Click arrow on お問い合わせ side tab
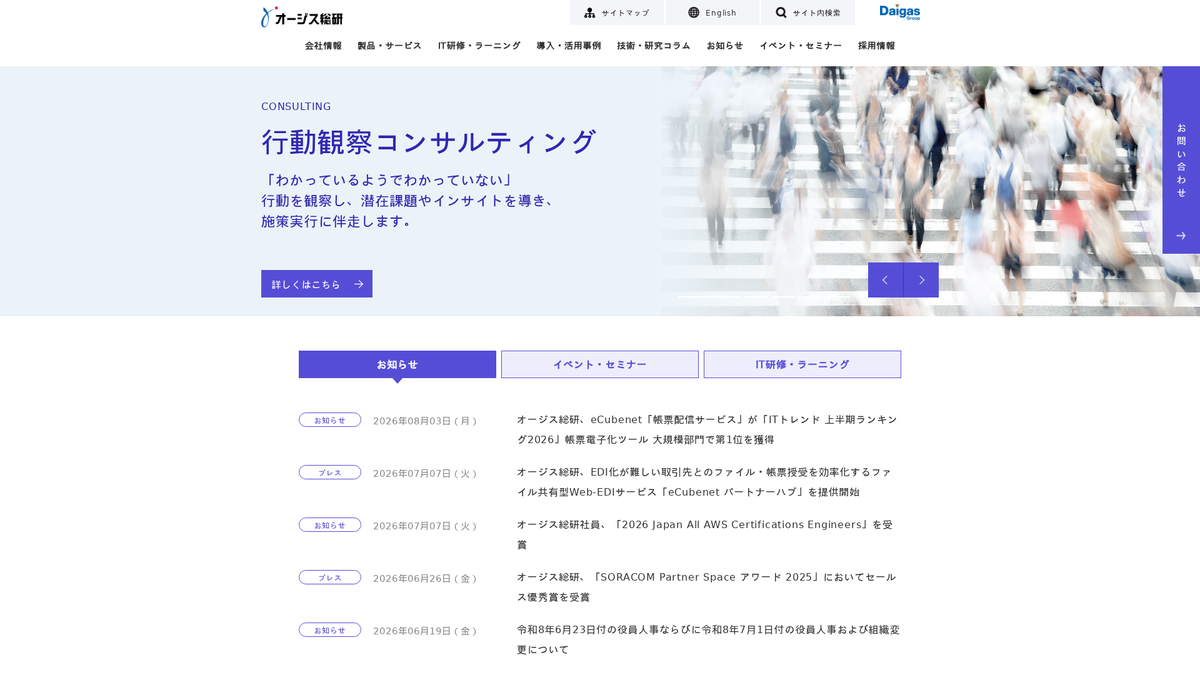 (x=1181, y=236)
